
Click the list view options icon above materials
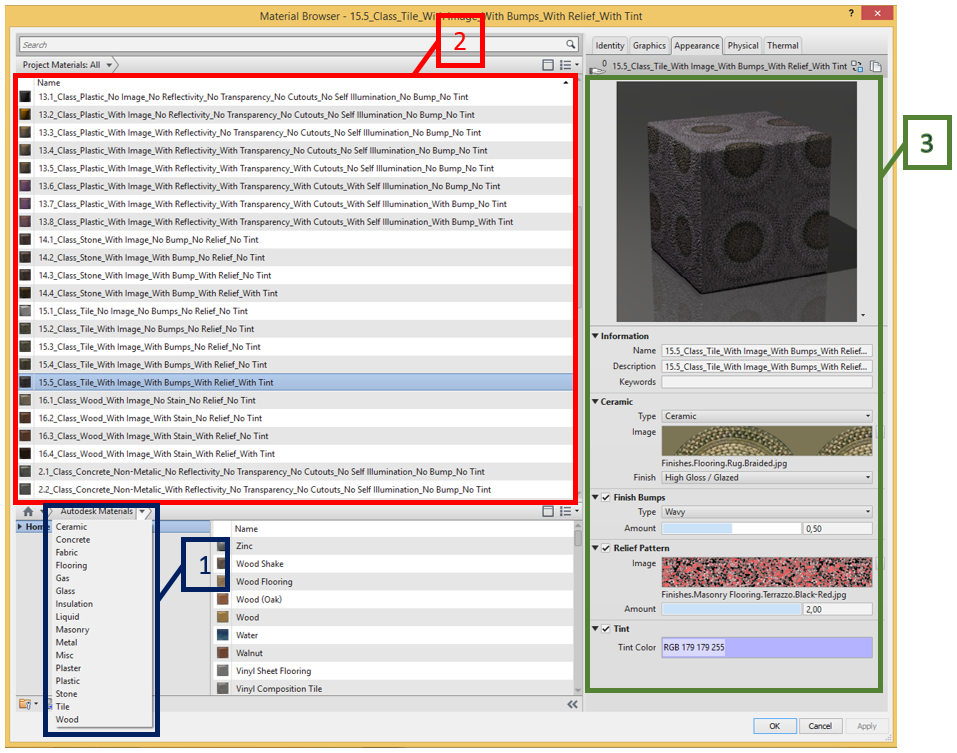(x=565, y=64)
